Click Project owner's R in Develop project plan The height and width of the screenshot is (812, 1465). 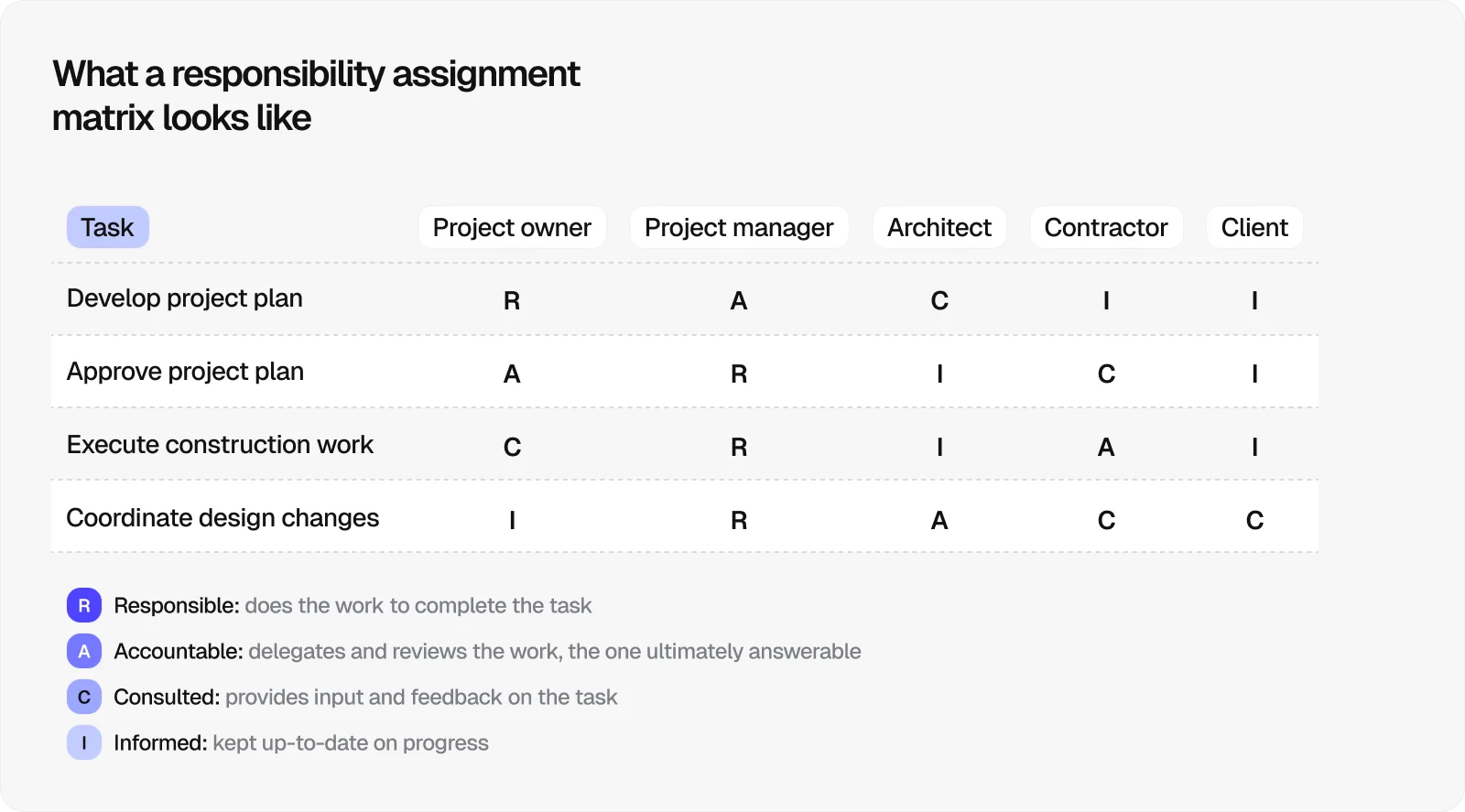512,301
